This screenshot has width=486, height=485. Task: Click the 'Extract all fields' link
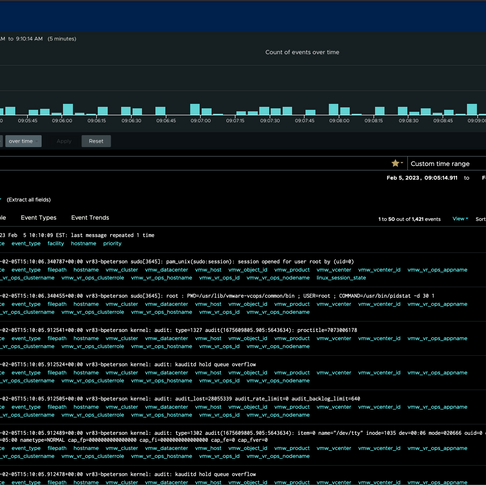pos(29,200)
